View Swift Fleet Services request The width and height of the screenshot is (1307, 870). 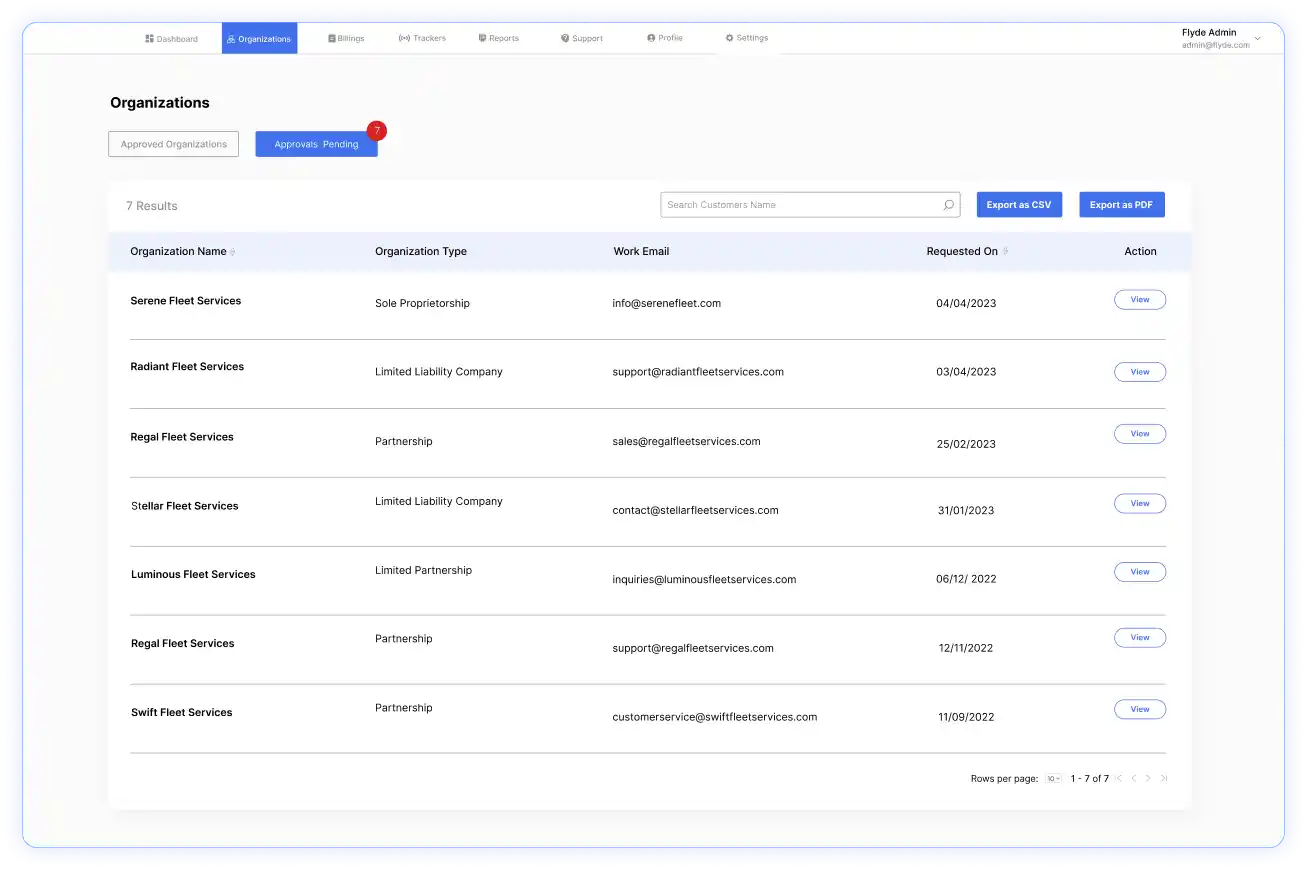[1139, 709]
